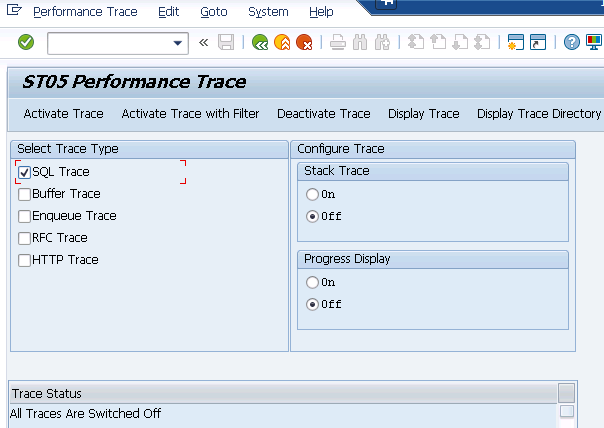
Task: Open the Goto menu
Action: (213, 12)
